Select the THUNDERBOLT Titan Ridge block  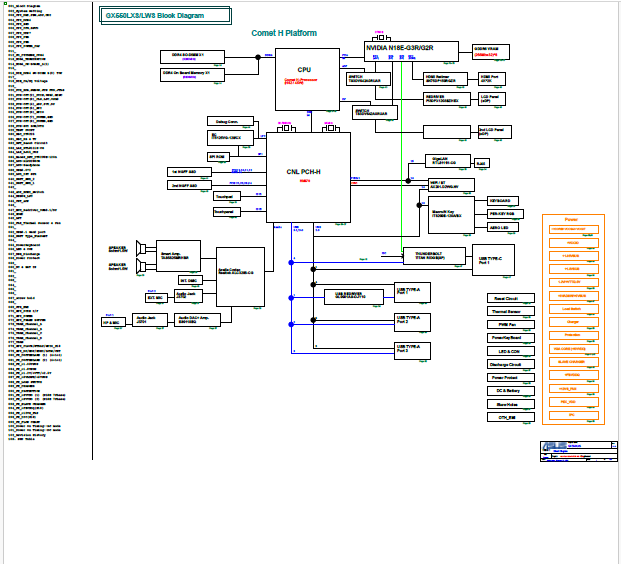434,256
